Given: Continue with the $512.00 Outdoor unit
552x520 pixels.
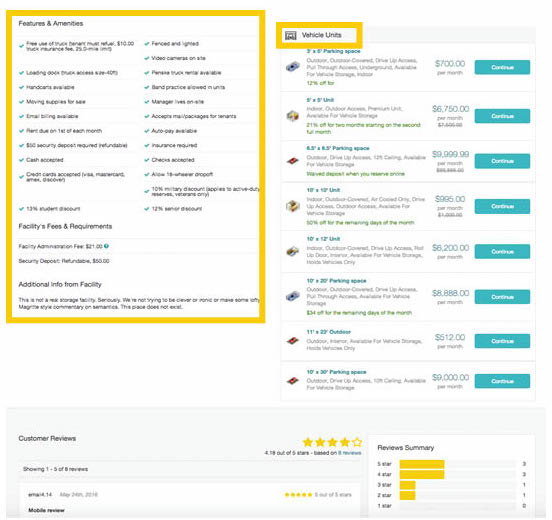Looking at the screenshot, I should [502, 341].
